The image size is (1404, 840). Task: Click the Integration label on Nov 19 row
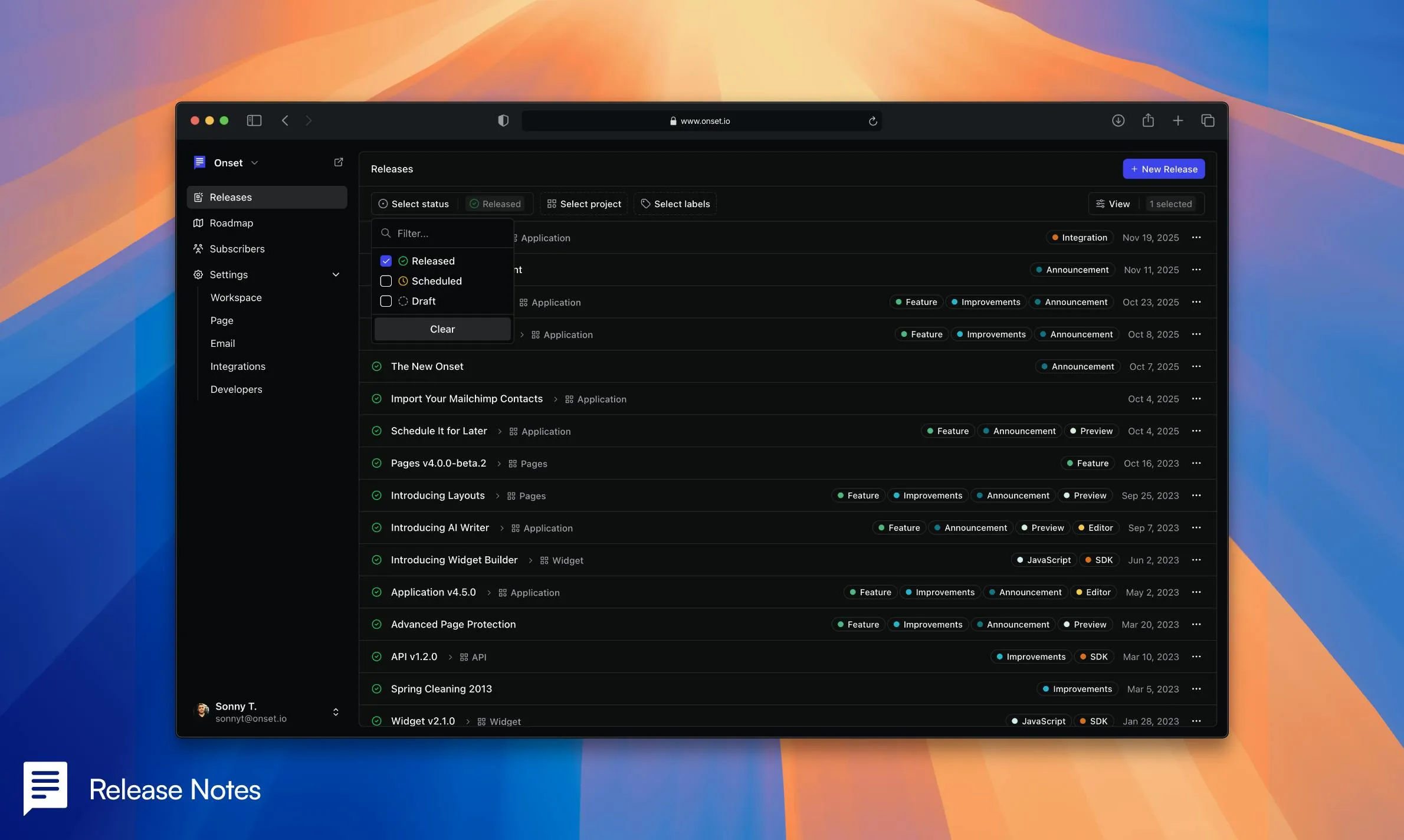(1080, 238)
